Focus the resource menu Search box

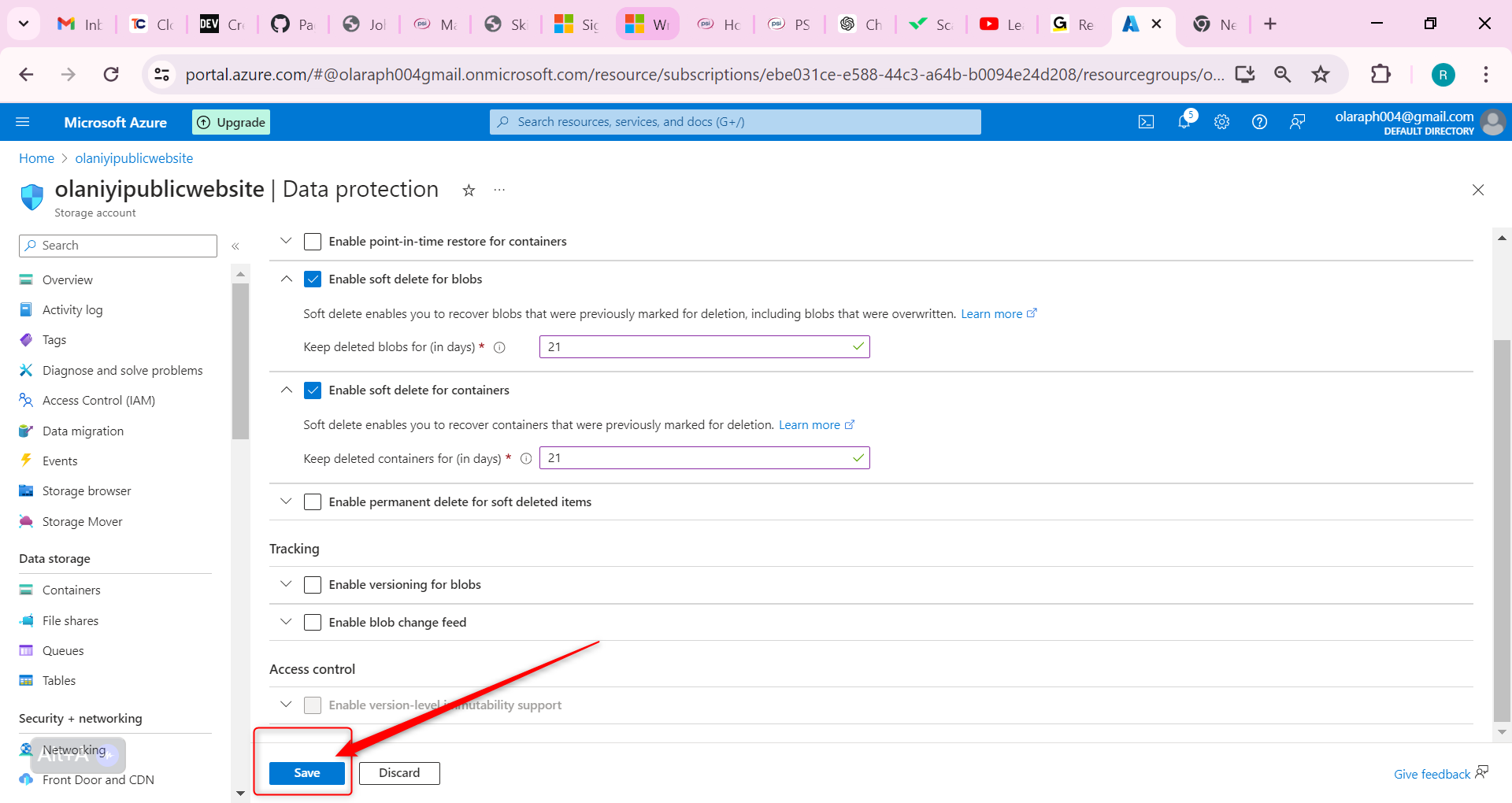[118, 246]
